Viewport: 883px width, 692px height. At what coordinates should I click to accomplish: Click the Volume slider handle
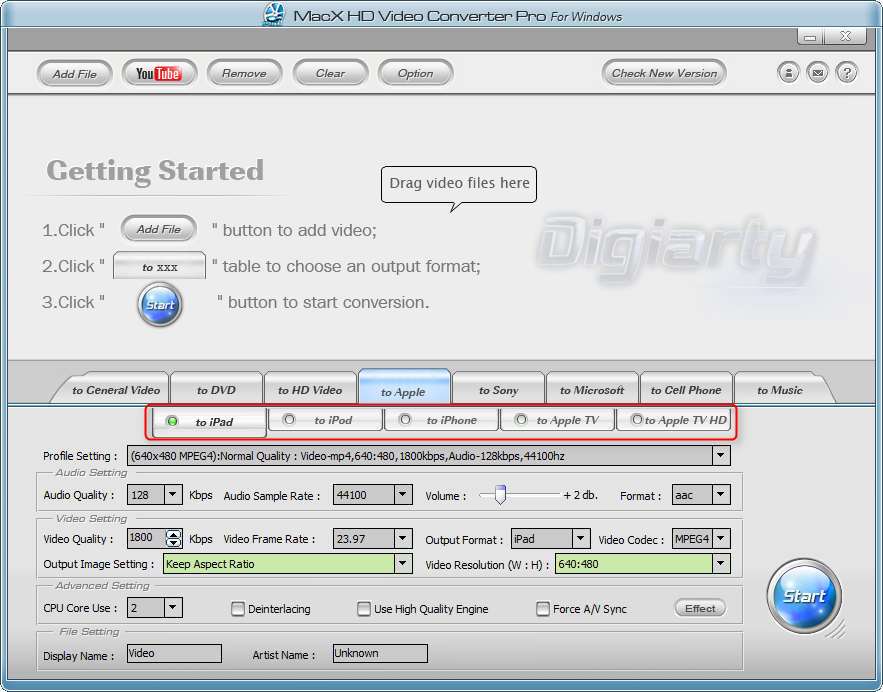pyautogui.click(x=500, y=494)
